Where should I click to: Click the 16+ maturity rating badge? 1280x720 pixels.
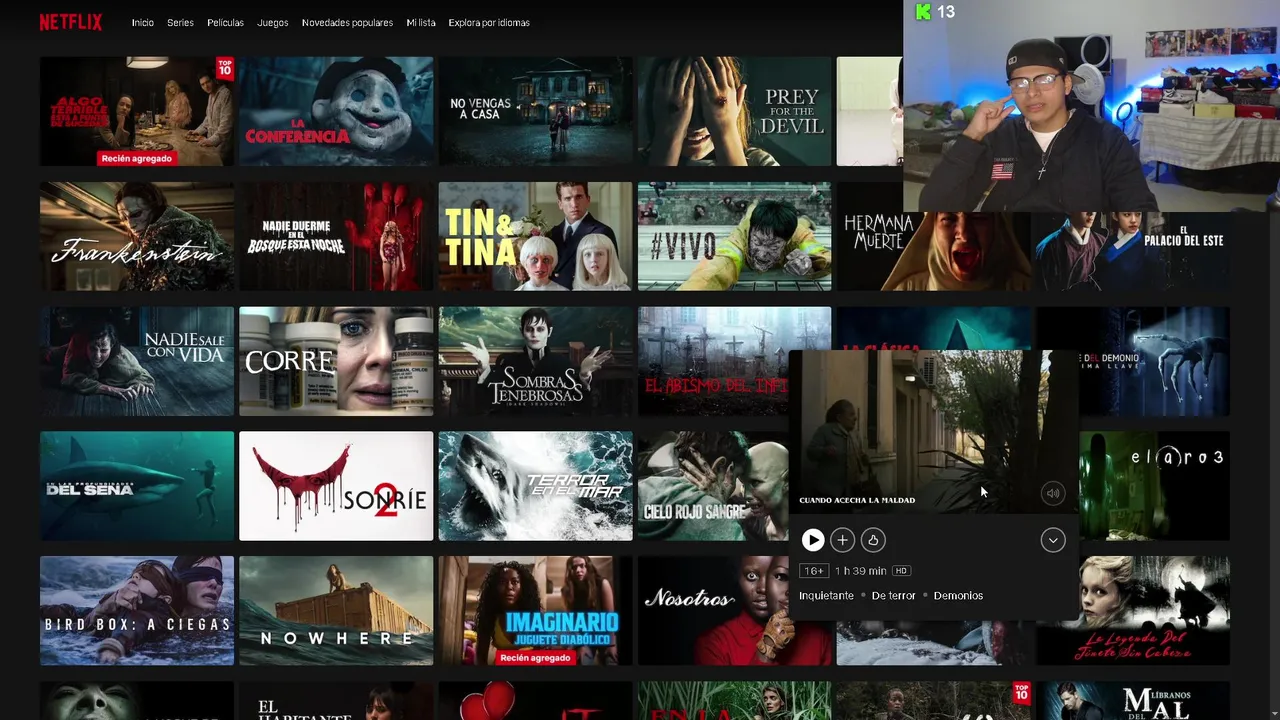(x=814, y=571)
